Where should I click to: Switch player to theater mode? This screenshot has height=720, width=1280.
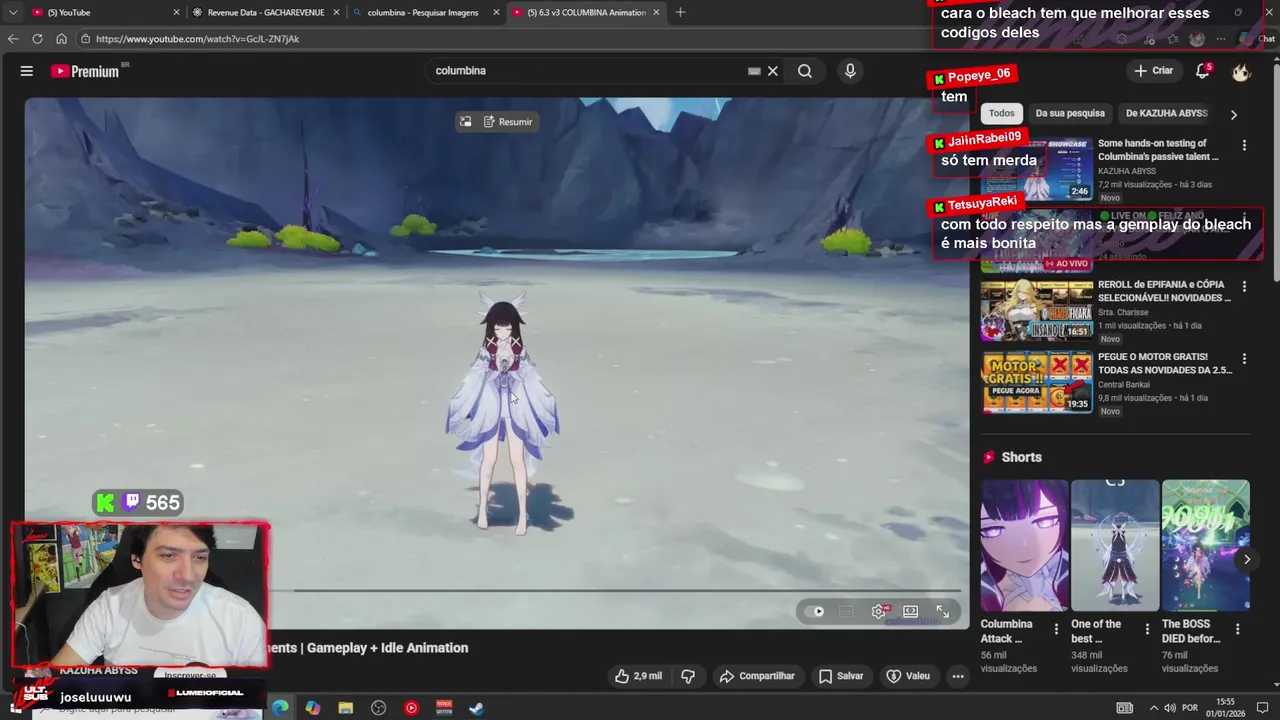pos(910,611)
